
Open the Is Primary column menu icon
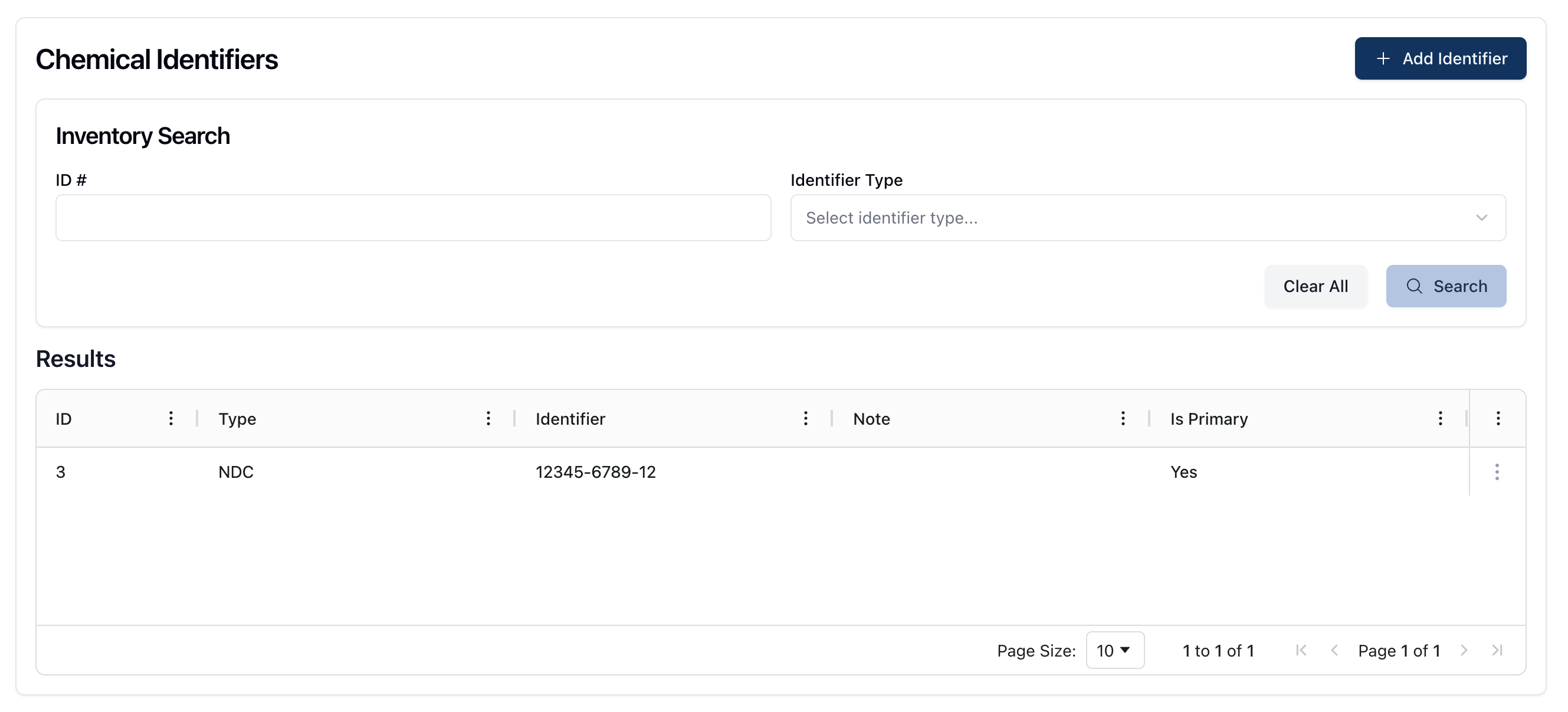pyautogui.click(x=1440, y=419)
